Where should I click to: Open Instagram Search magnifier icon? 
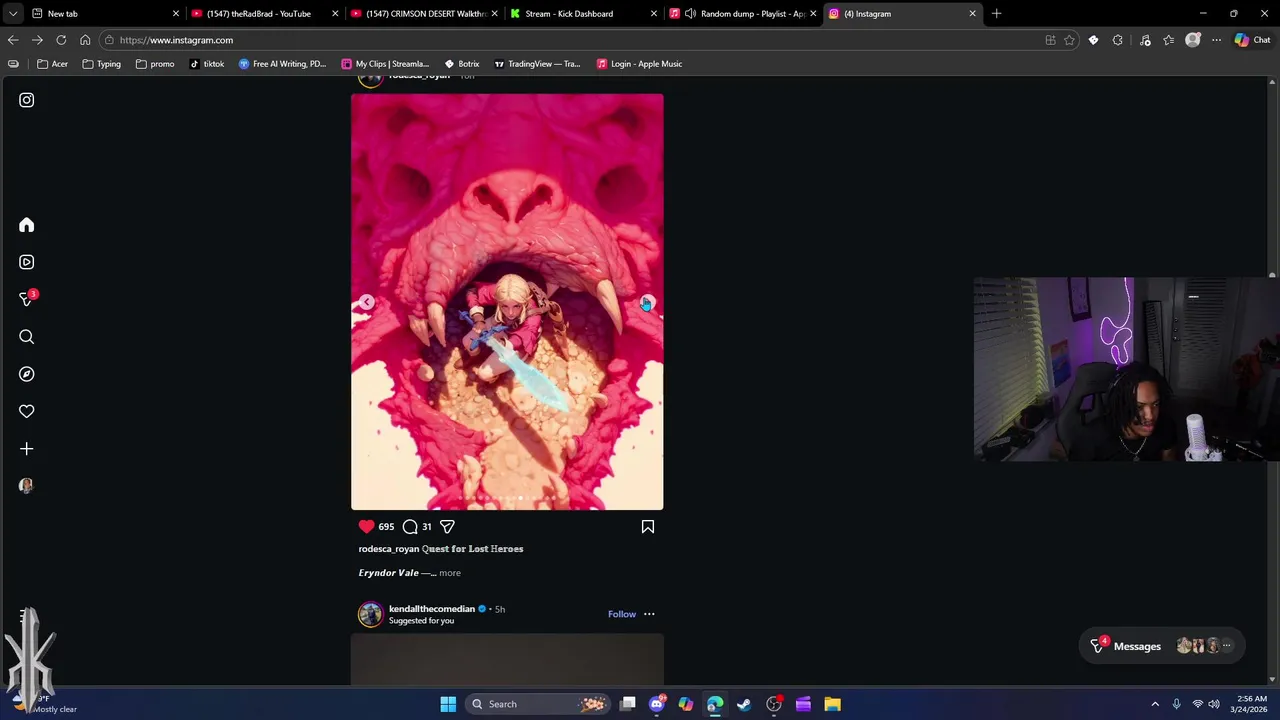26,337
